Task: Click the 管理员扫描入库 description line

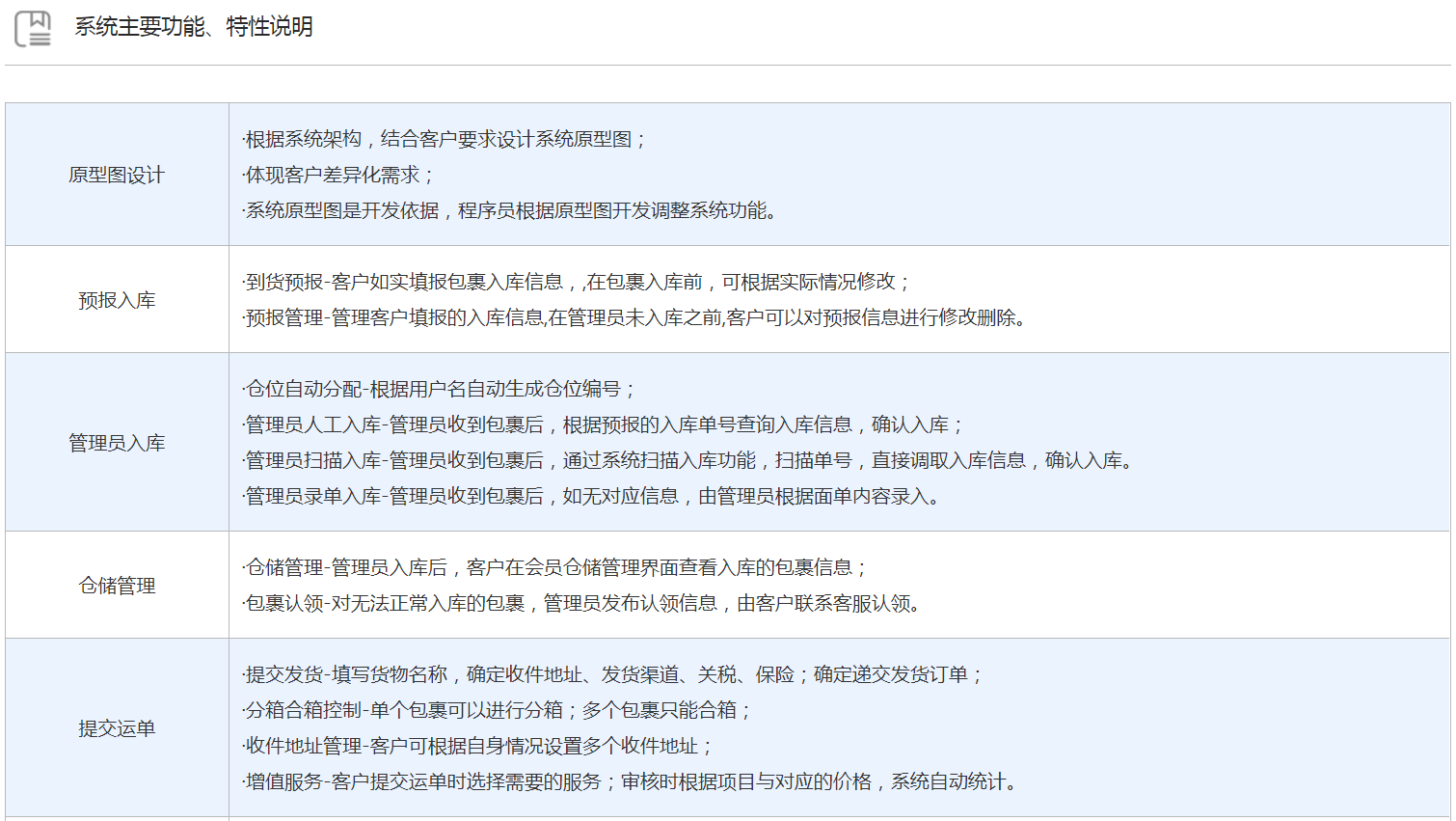Action: coord(688,460)
